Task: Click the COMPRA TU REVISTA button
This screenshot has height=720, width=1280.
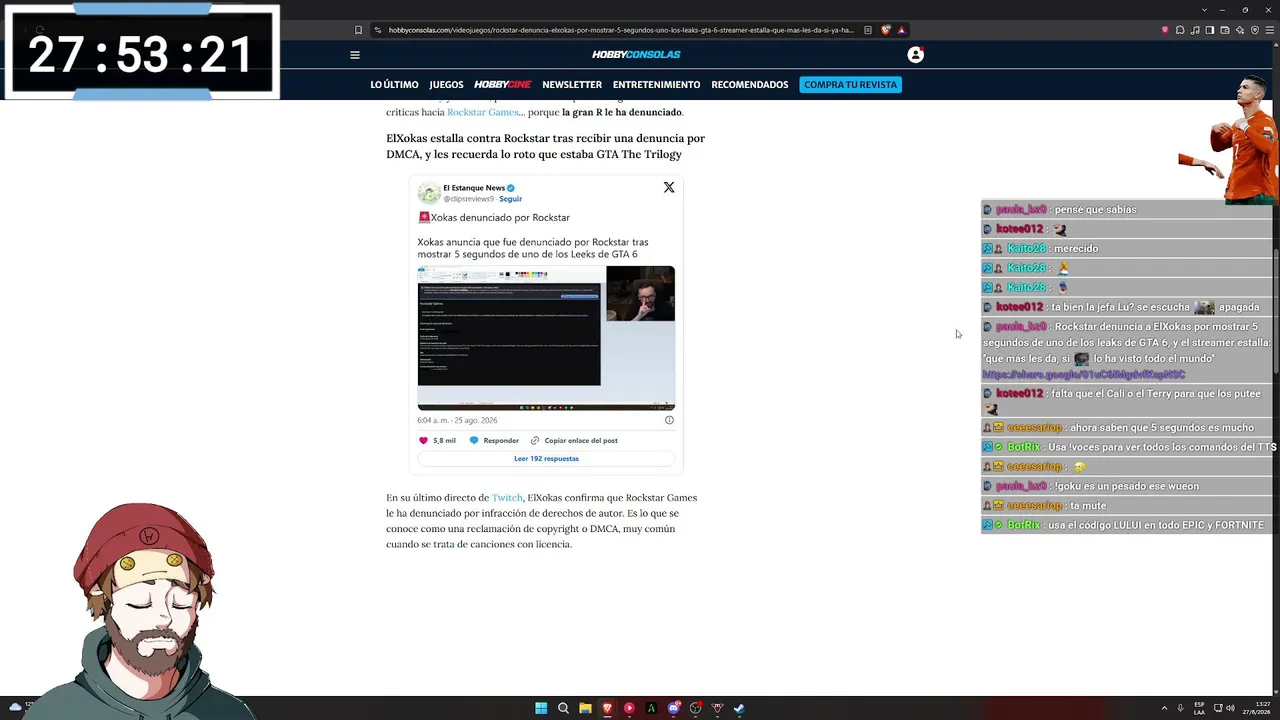Action: pos(851,85)
